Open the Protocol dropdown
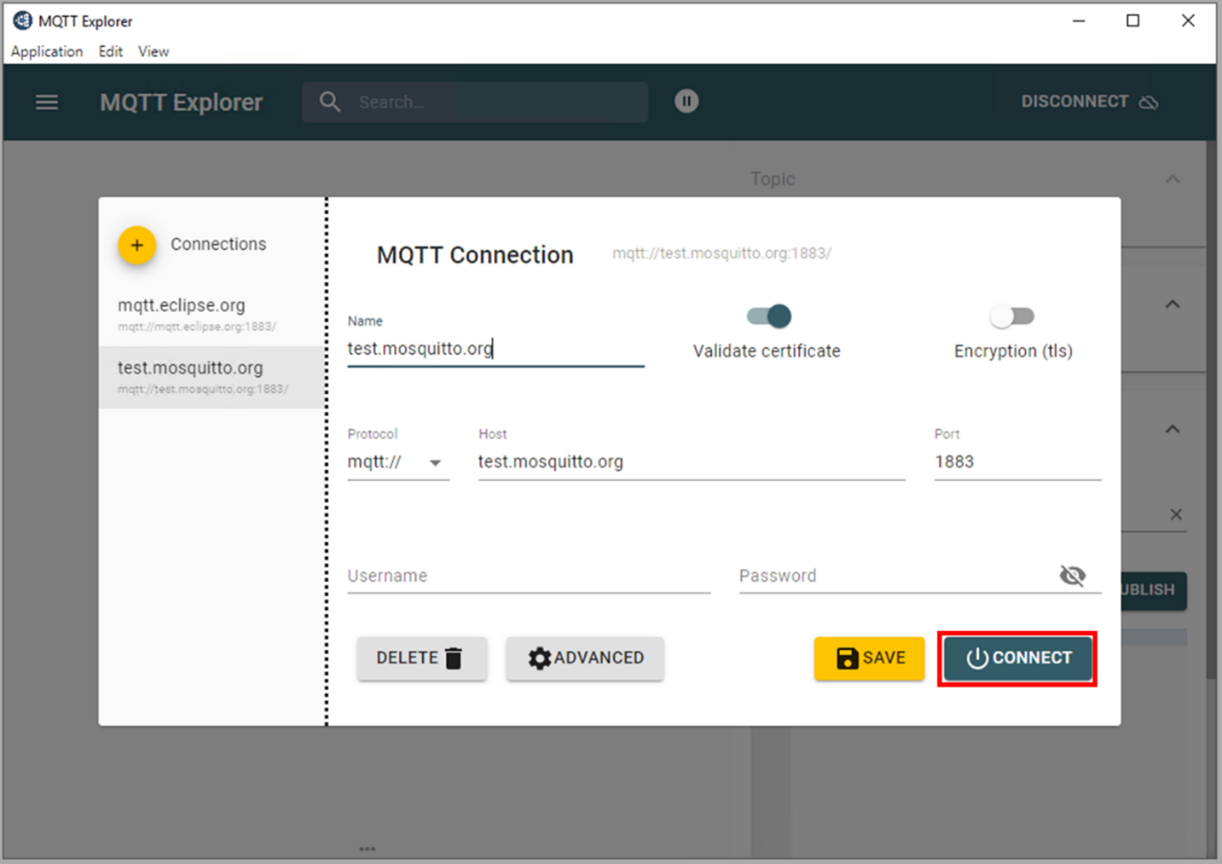Screen dimensions: 1222x864 pos(436,462)
